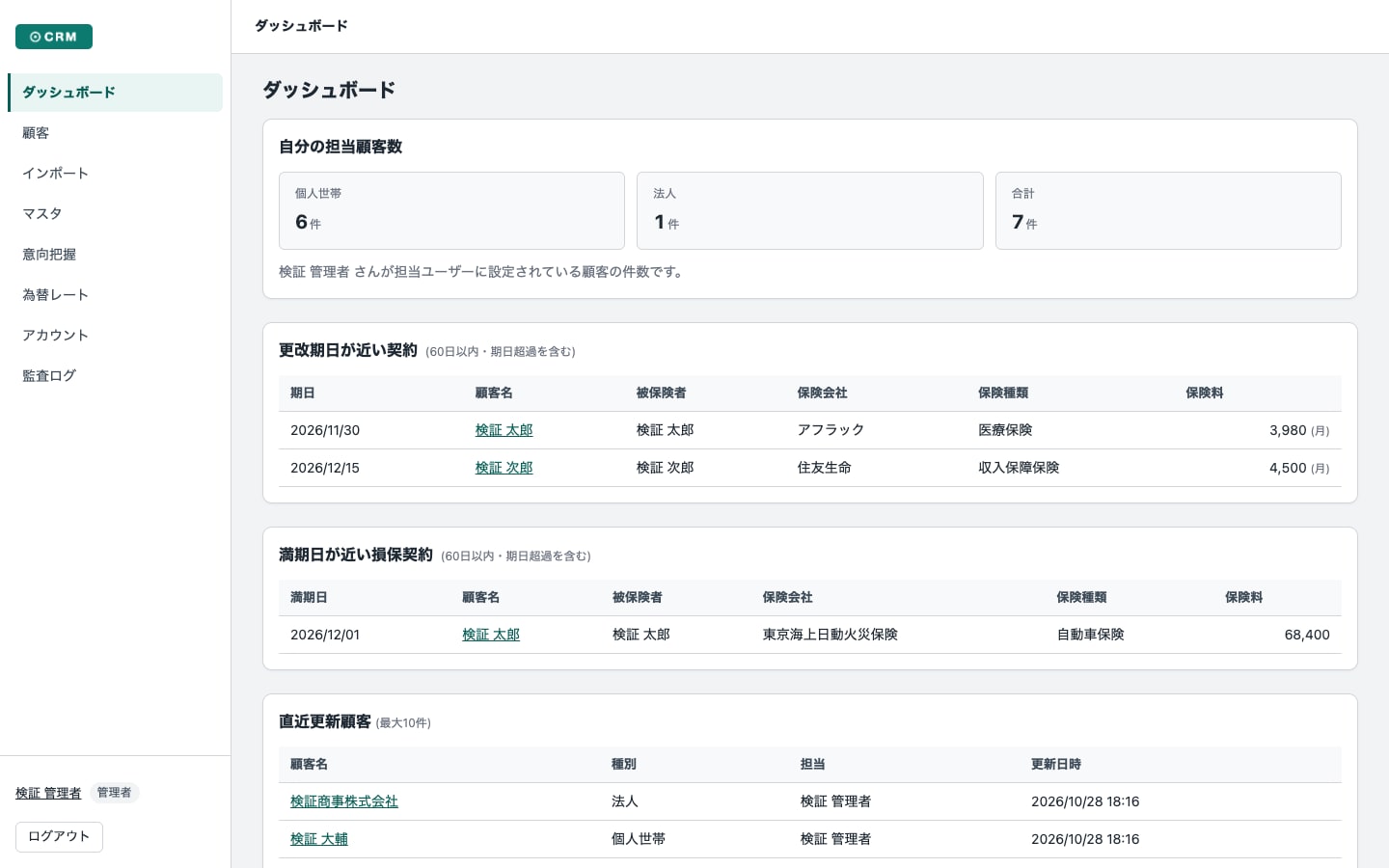Viewport: 1389px width, 868px height.
Task: Select the date 2026/11/30
Action: tap(325, 430)
